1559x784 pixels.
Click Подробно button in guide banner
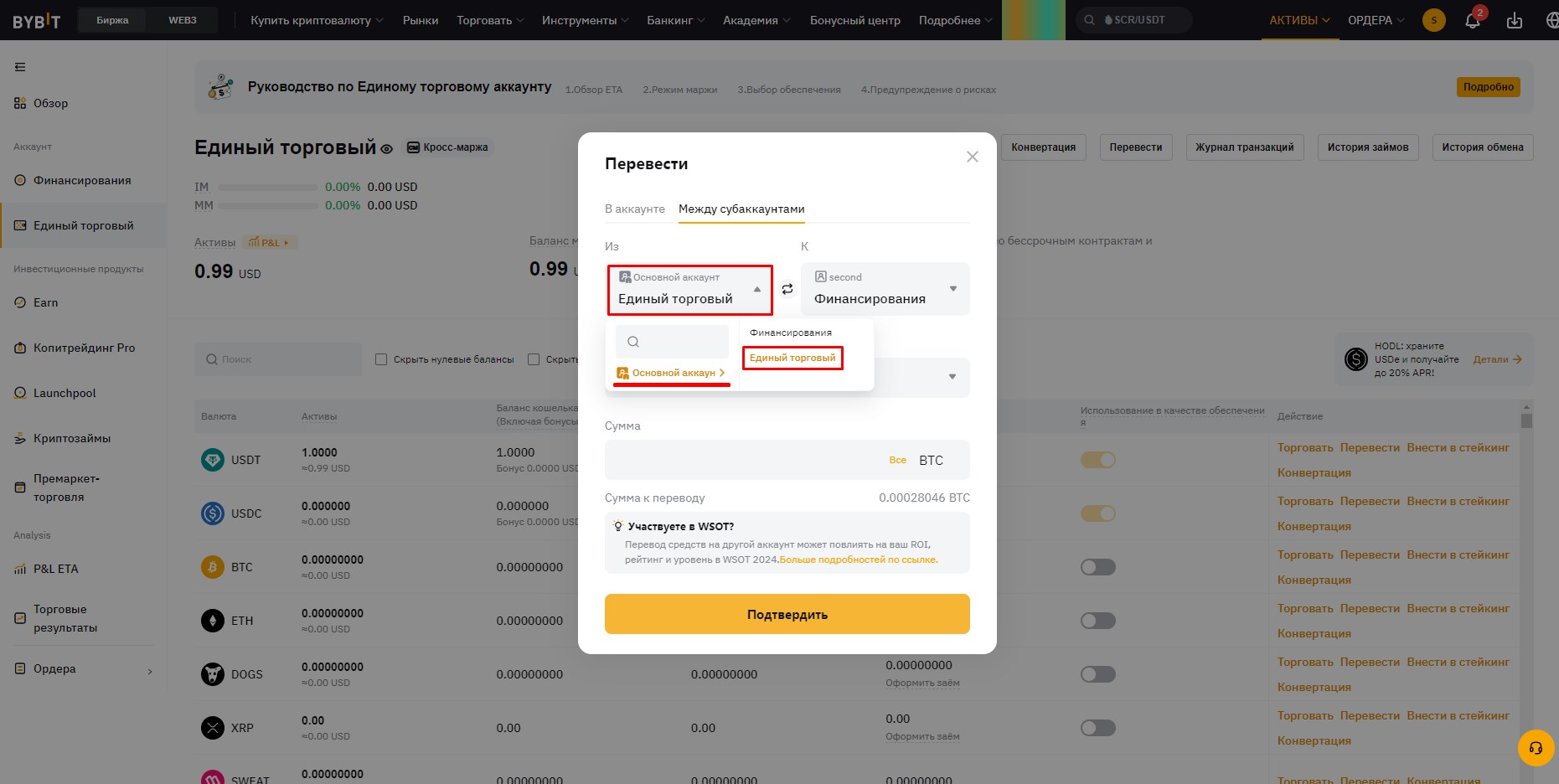(x=1489, y=86)
